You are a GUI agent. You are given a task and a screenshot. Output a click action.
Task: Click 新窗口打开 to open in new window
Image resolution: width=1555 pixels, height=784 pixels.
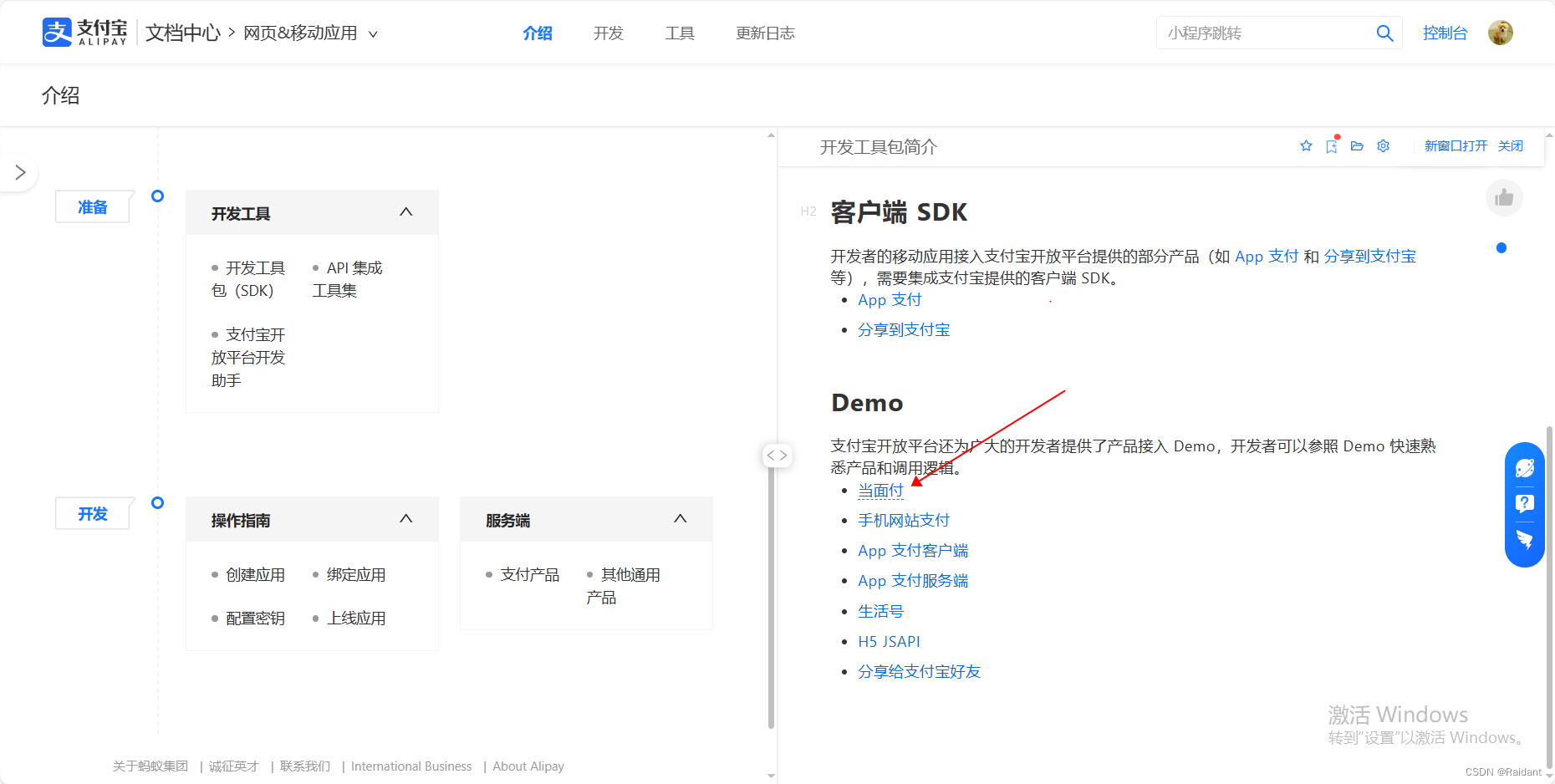click(x=1456, y=146)
